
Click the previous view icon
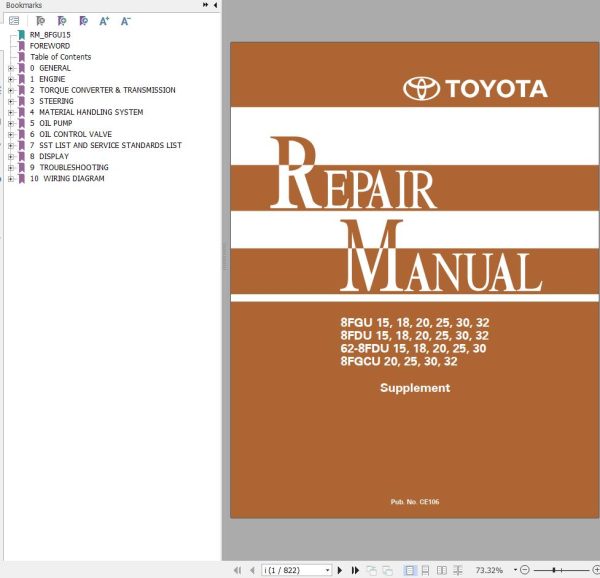pos(371,570)
